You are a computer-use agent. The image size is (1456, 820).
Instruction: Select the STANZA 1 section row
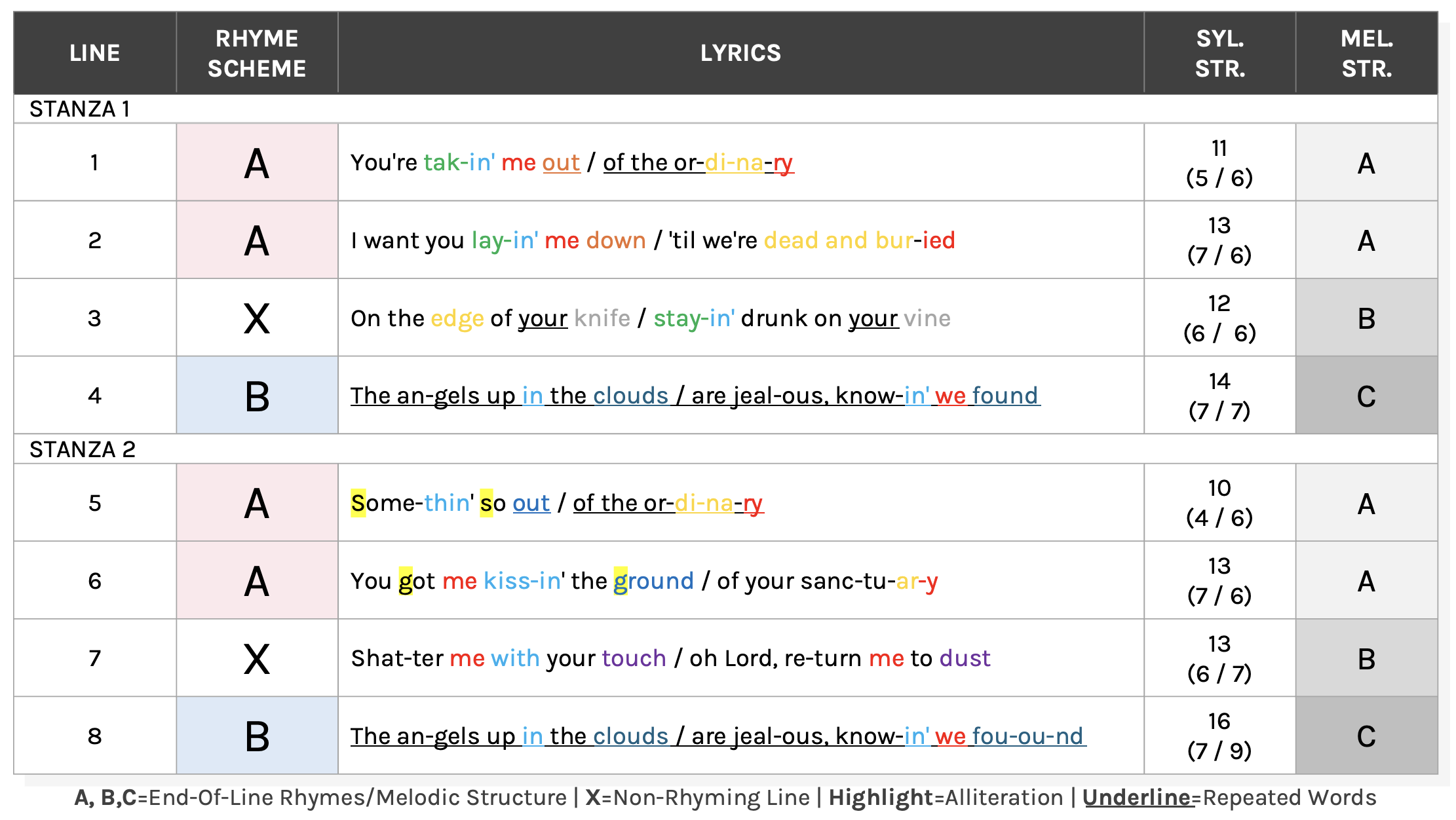(x=725, y=109)
